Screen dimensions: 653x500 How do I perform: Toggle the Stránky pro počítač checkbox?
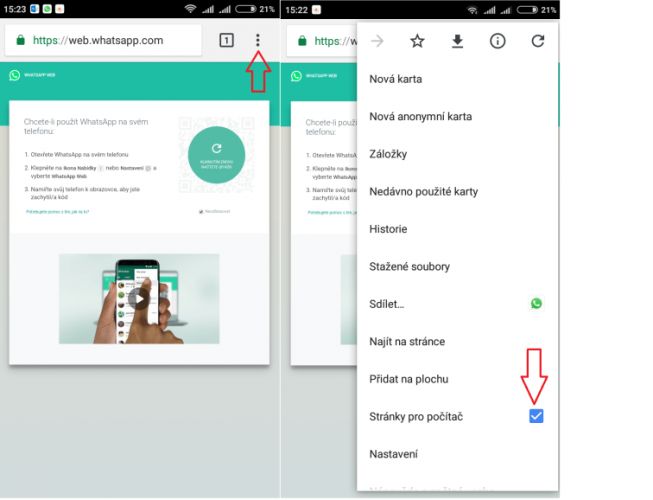[x=536, y=416]
